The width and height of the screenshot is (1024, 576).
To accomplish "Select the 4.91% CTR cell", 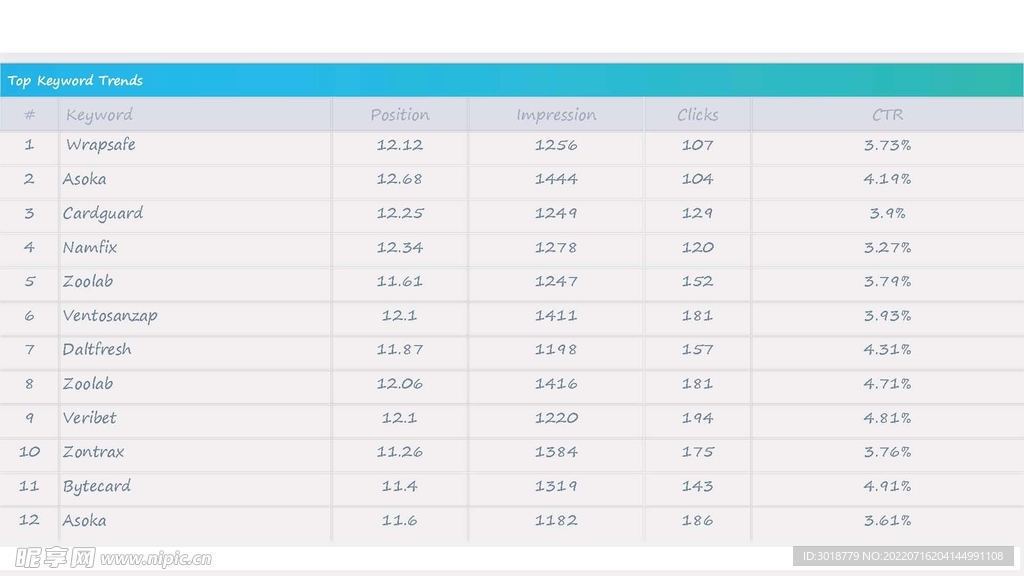I will [887, 486].
